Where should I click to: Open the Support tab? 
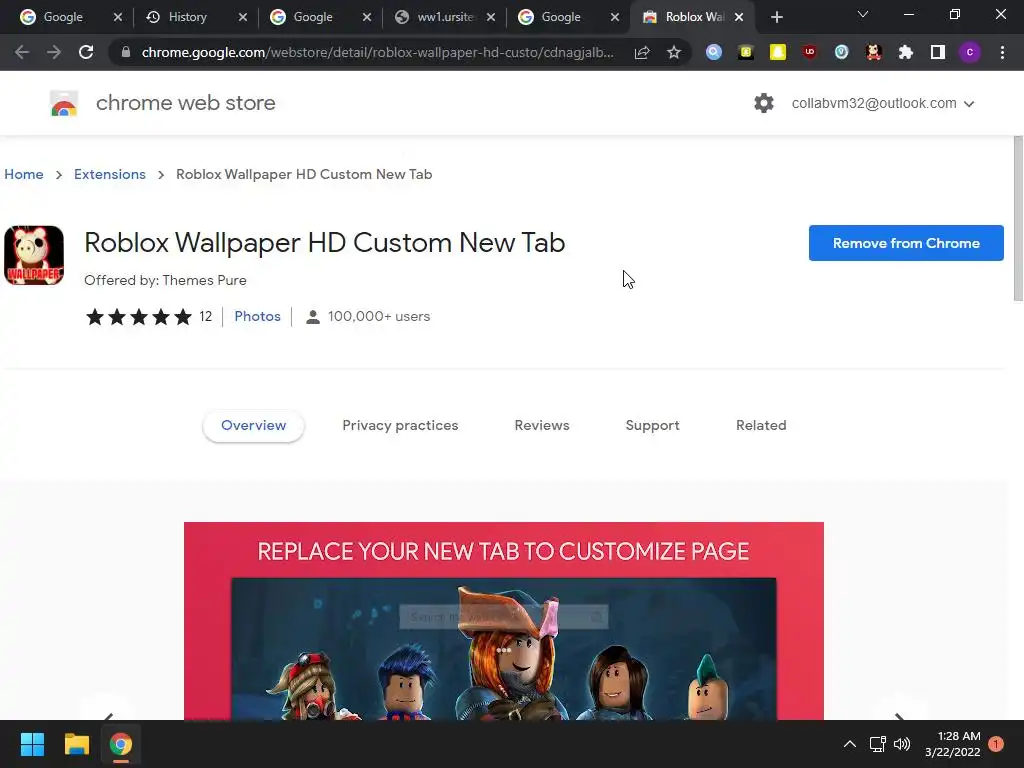pos(652,425)
